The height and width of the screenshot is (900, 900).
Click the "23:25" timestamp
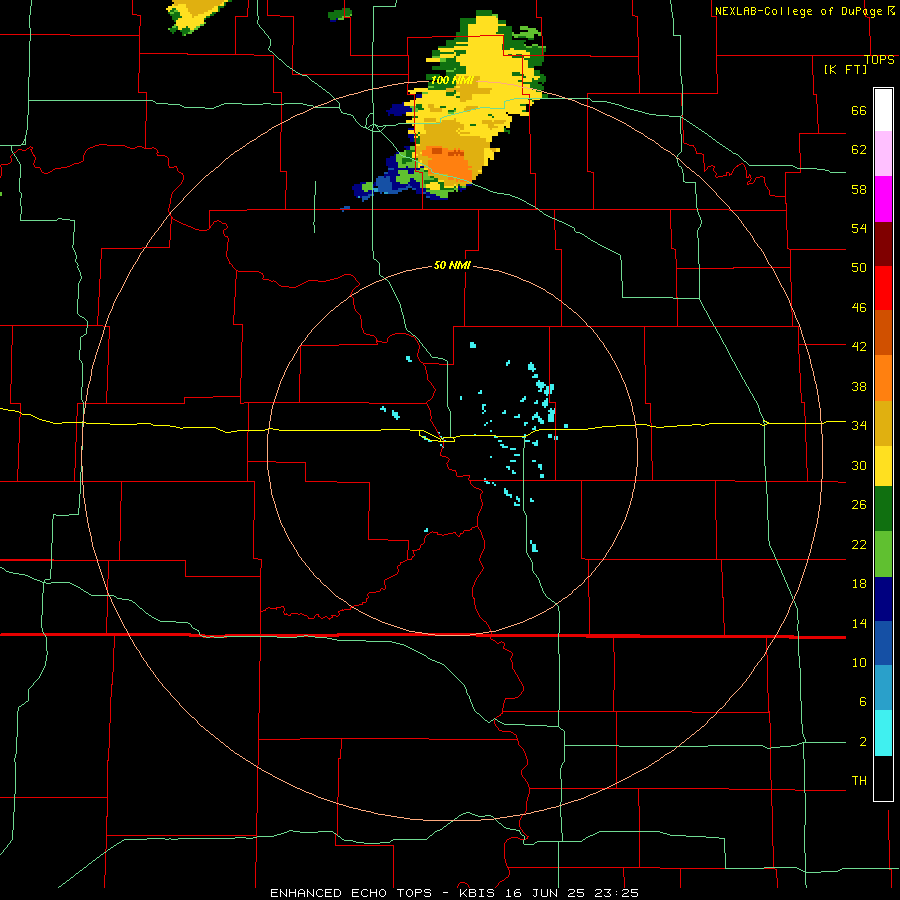click(x=617, y=893)
